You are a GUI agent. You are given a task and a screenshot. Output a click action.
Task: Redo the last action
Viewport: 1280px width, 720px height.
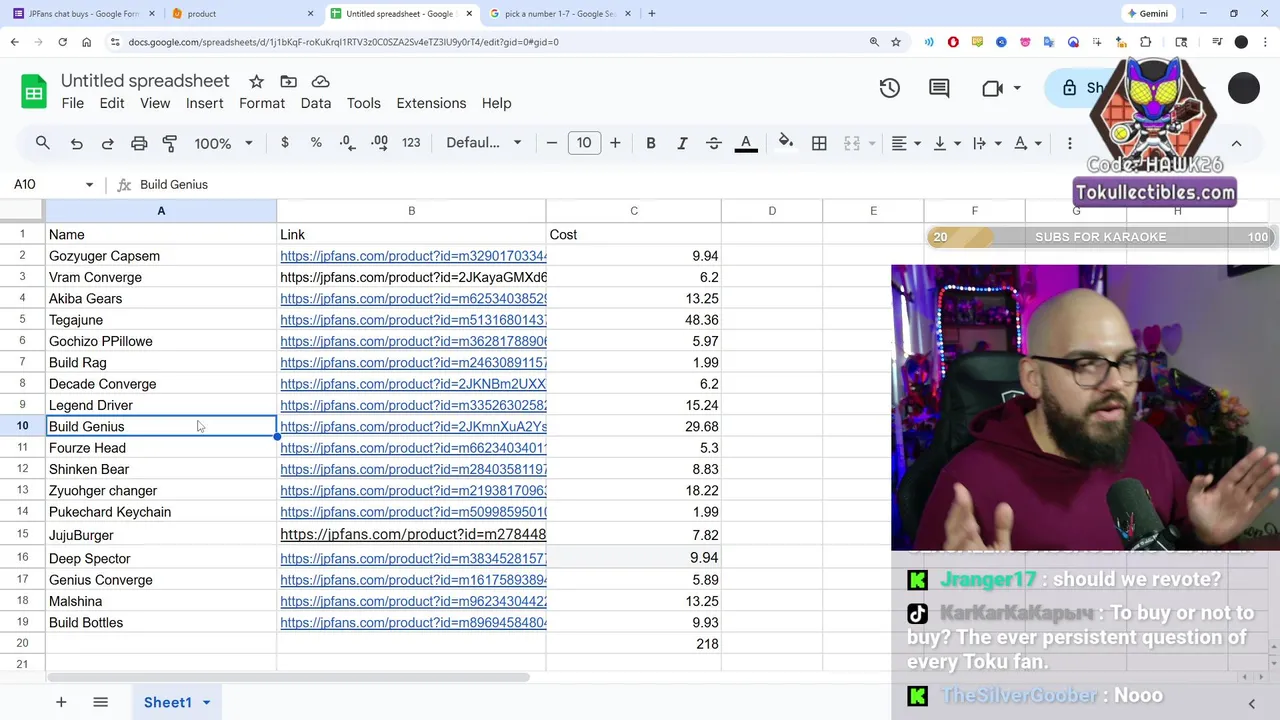[107, 143]
